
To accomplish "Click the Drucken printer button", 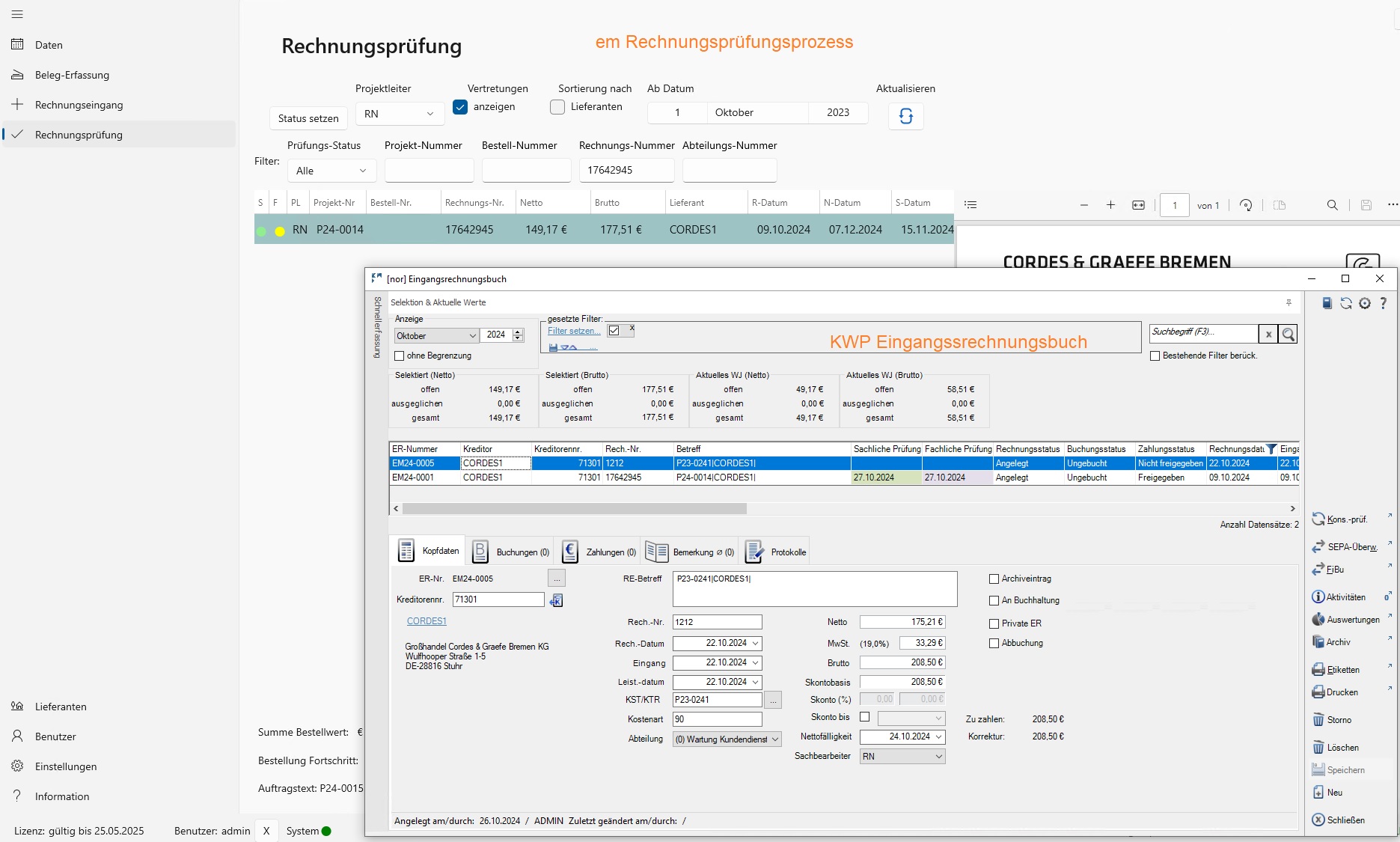I will point(1335,692).
